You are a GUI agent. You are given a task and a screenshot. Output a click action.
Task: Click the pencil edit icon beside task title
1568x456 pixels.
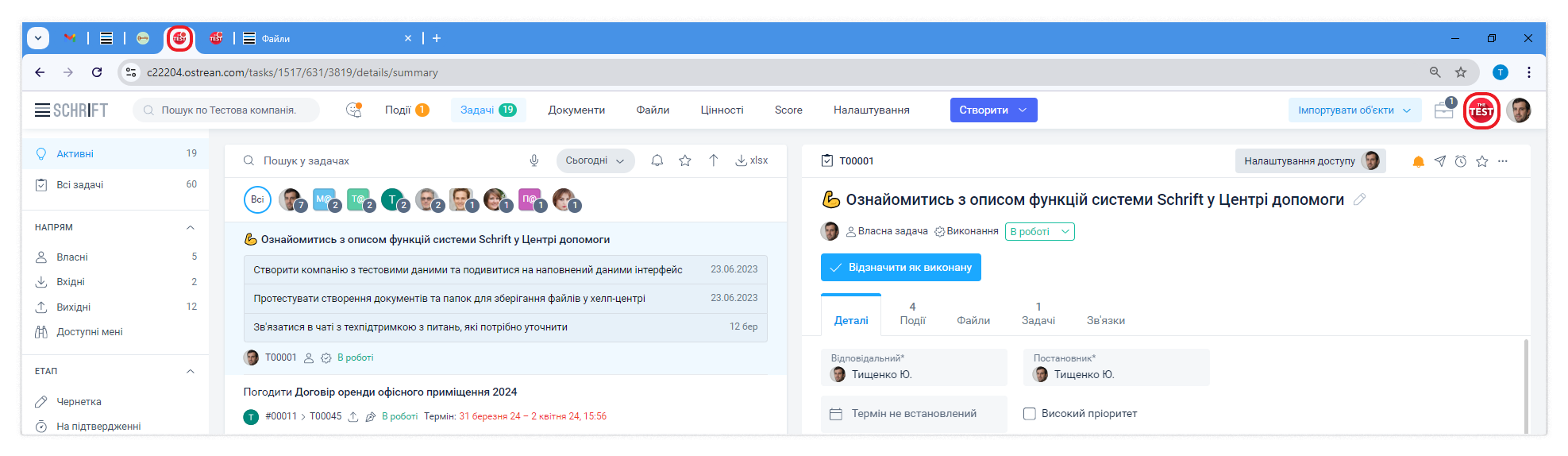(1359, 199)
